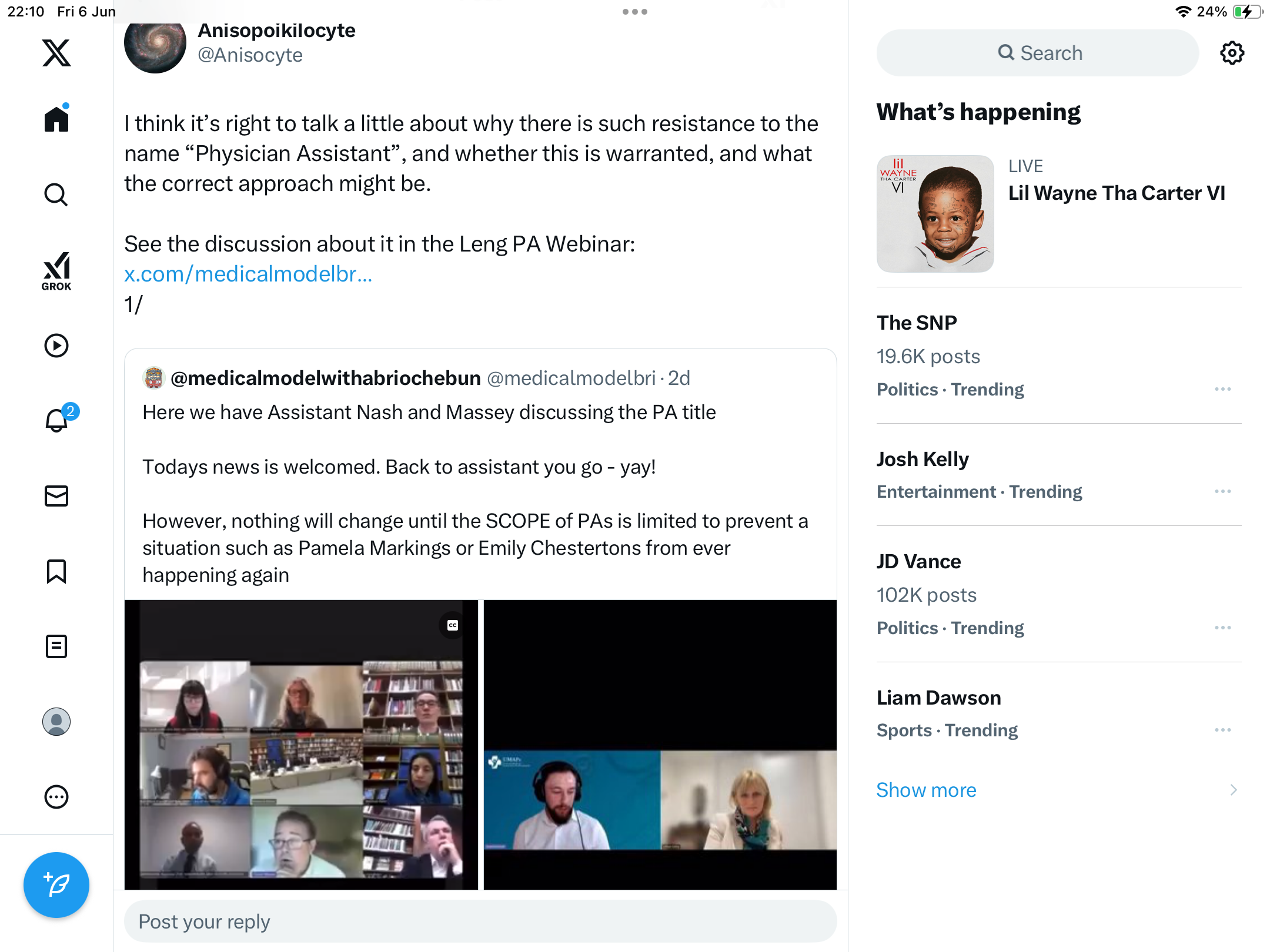Open Grok from the sidebar
The height and width of the screenshot is (952, 1270).
pos(56,271)
